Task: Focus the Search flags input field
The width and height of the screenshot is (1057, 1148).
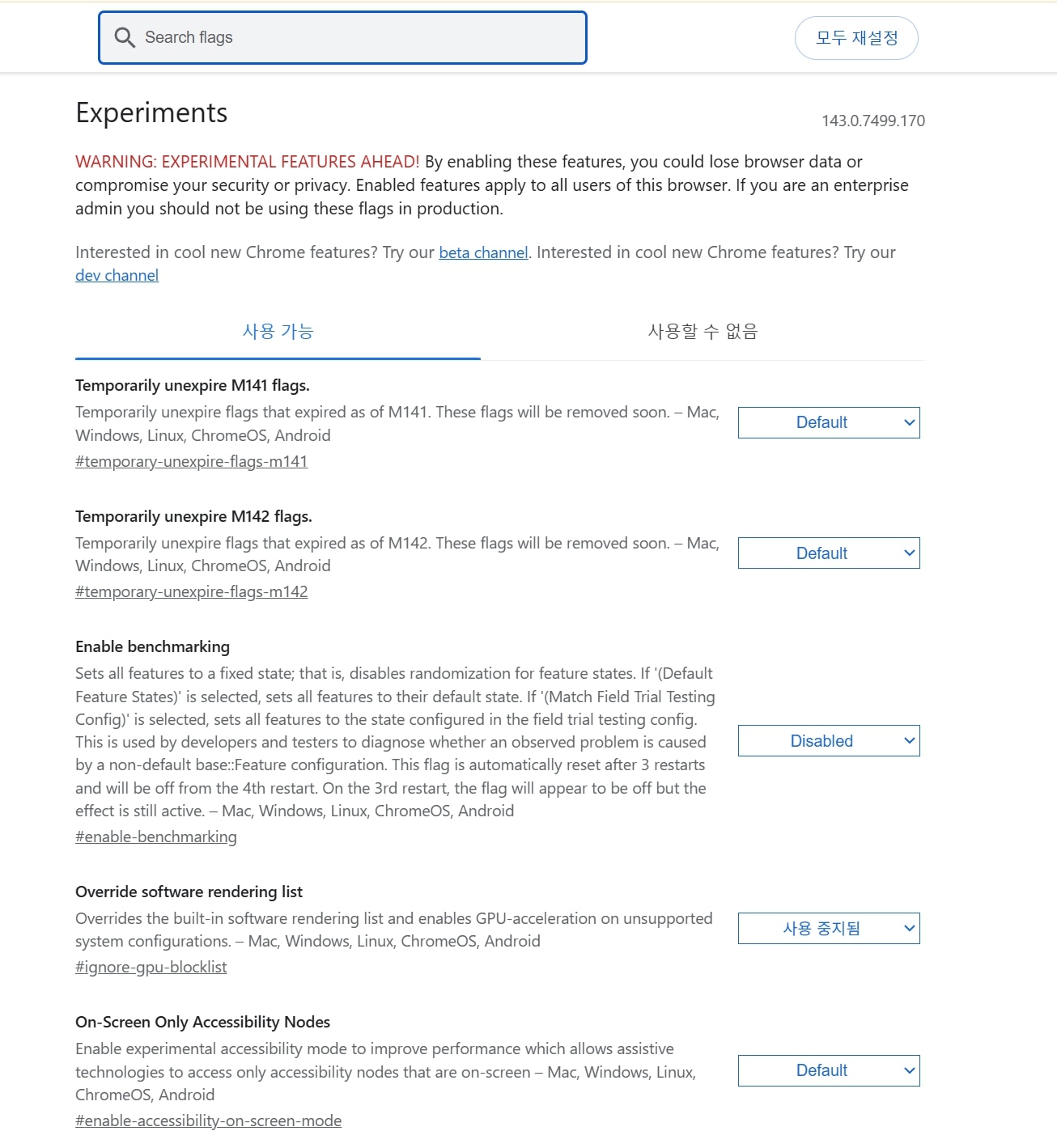Action: [356, 37]
